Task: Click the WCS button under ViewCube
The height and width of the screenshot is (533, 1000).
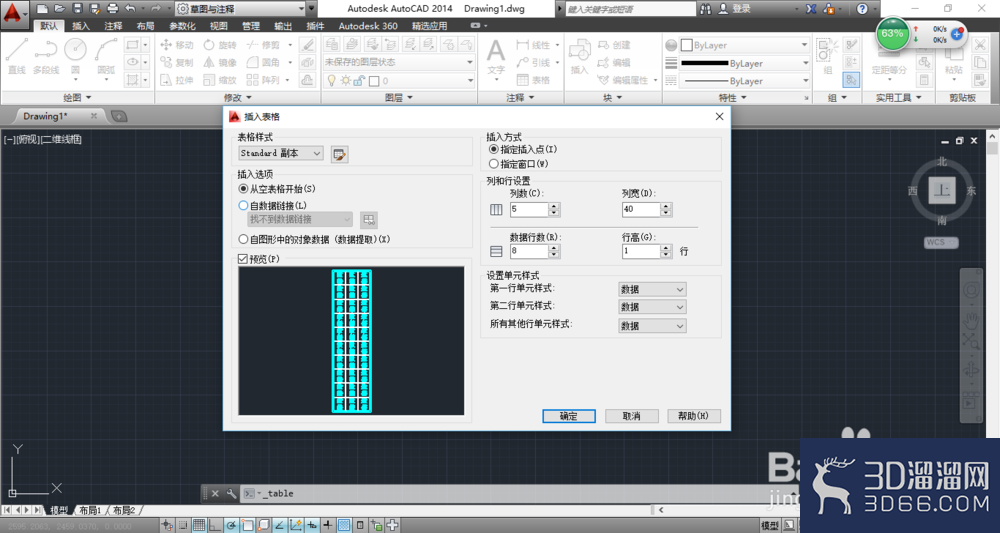Action: point(941,242)
